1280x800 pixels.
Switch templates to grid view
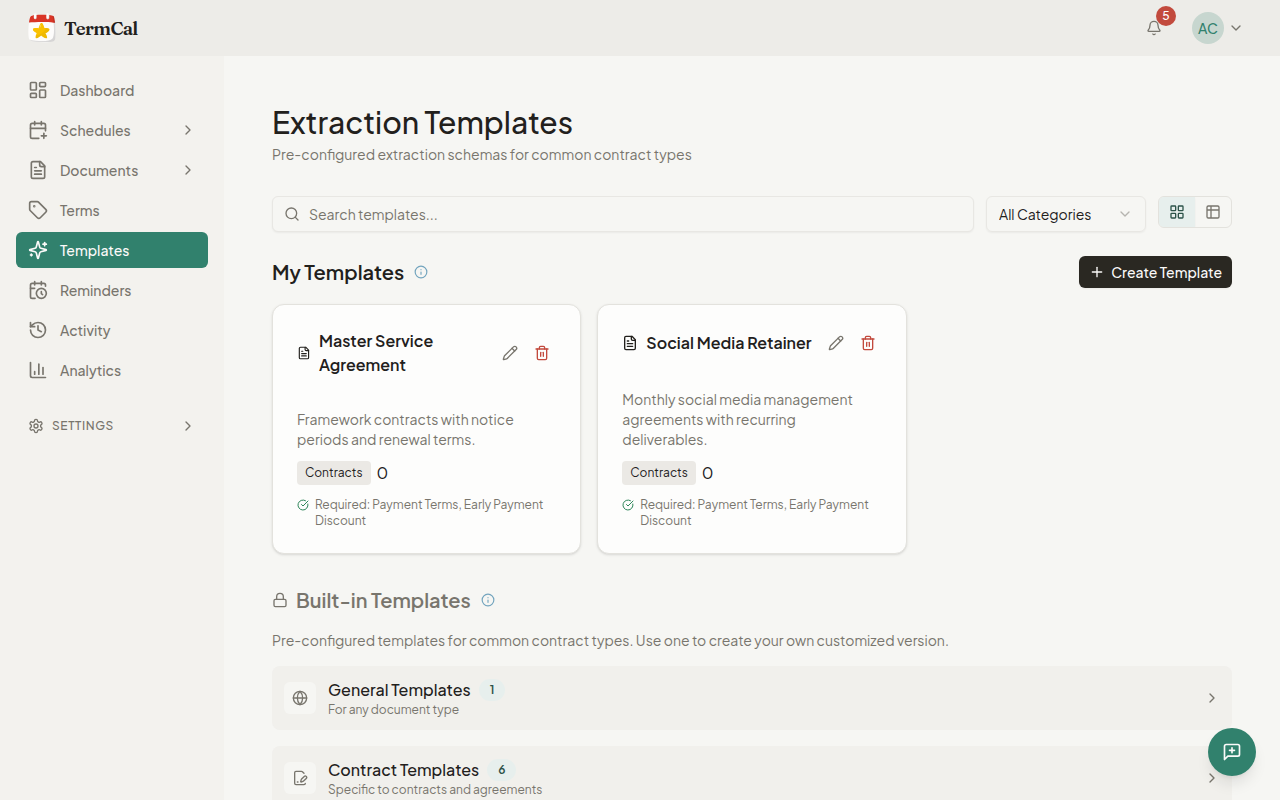1177,212
